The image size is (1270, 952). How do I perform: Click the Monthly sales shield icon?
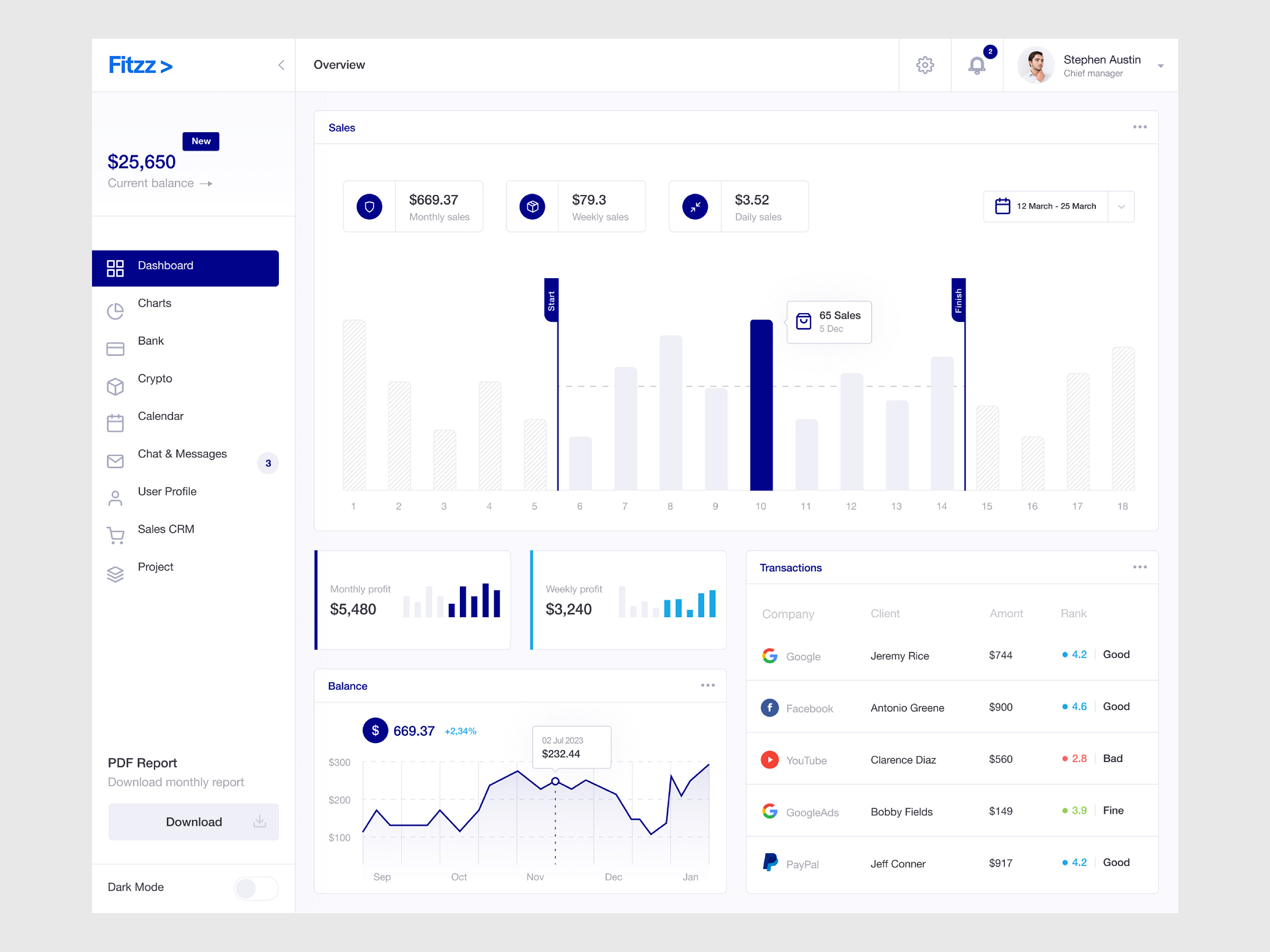pos(370,207)
